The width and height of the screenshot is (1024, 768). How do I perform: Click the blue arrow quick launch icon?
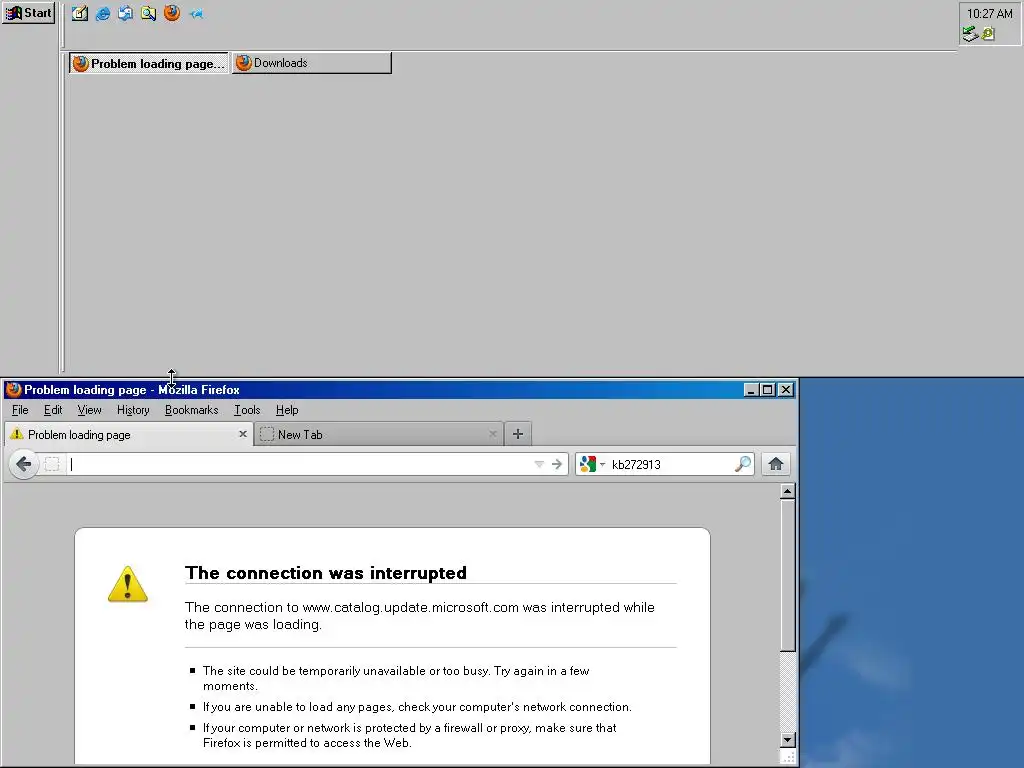coord(196,13)
